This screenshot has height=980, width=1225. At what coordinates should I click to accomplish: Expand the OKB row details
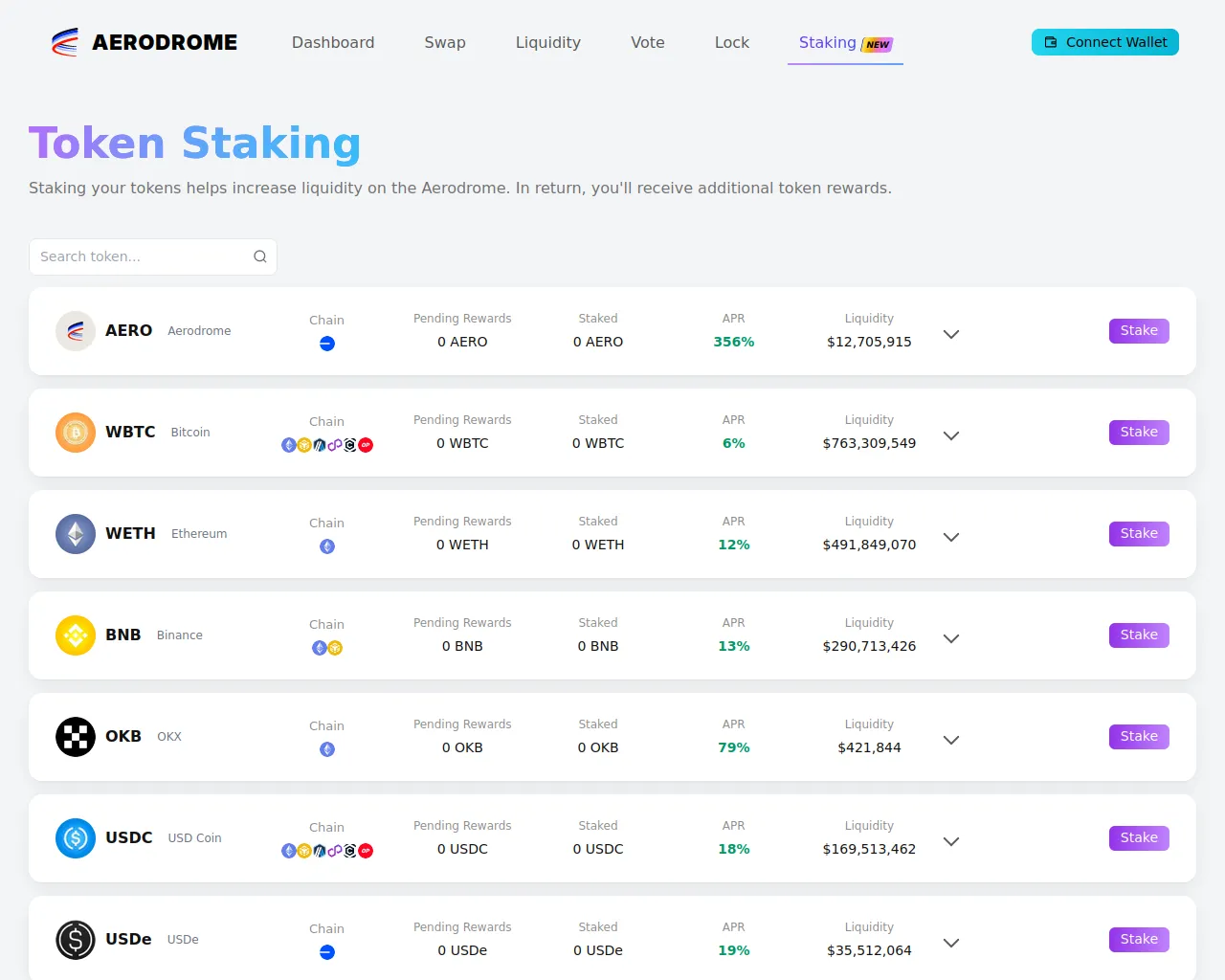point(951,740)
